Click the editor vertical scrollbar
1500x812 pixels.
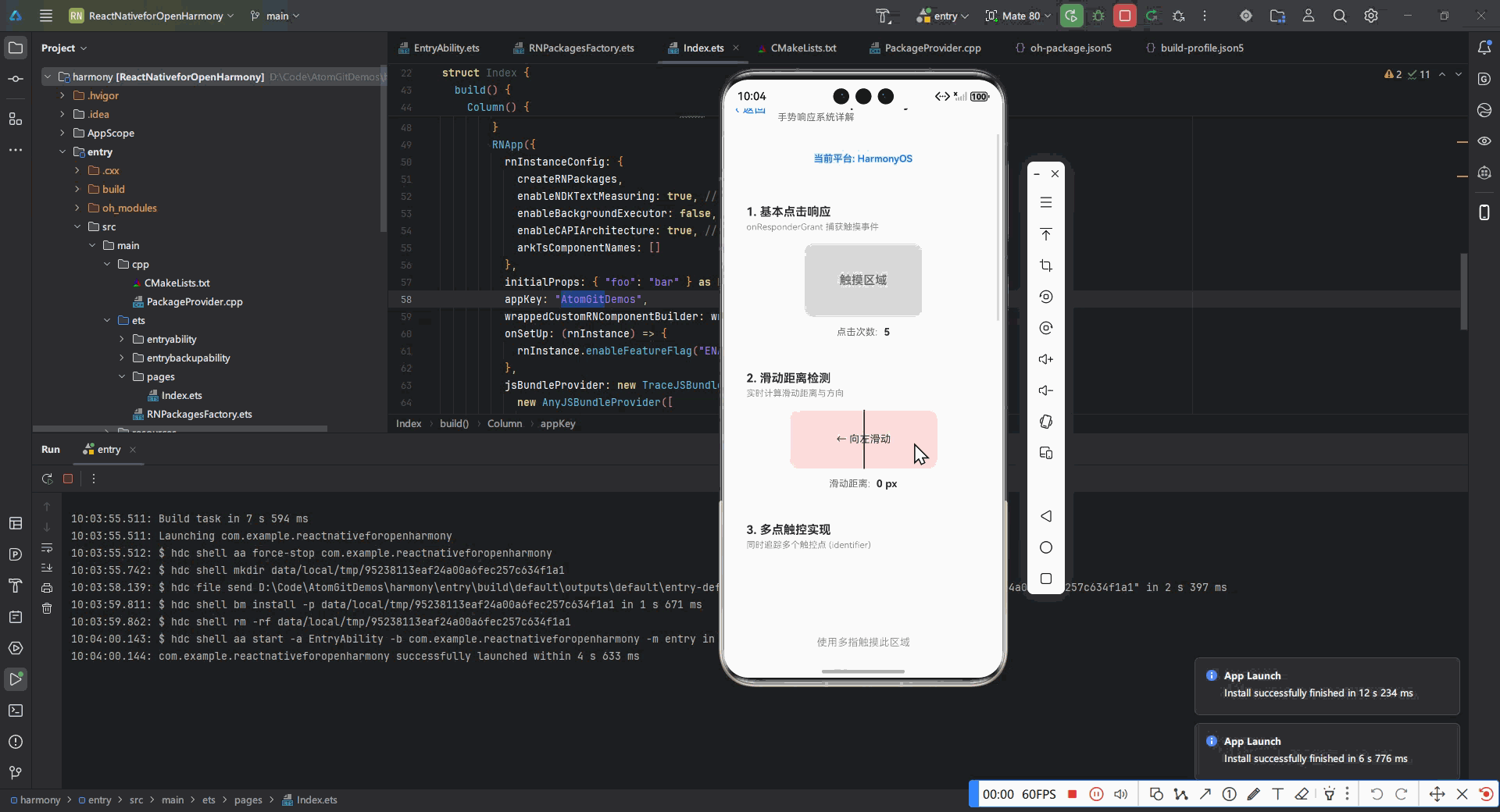(1464, 292)
